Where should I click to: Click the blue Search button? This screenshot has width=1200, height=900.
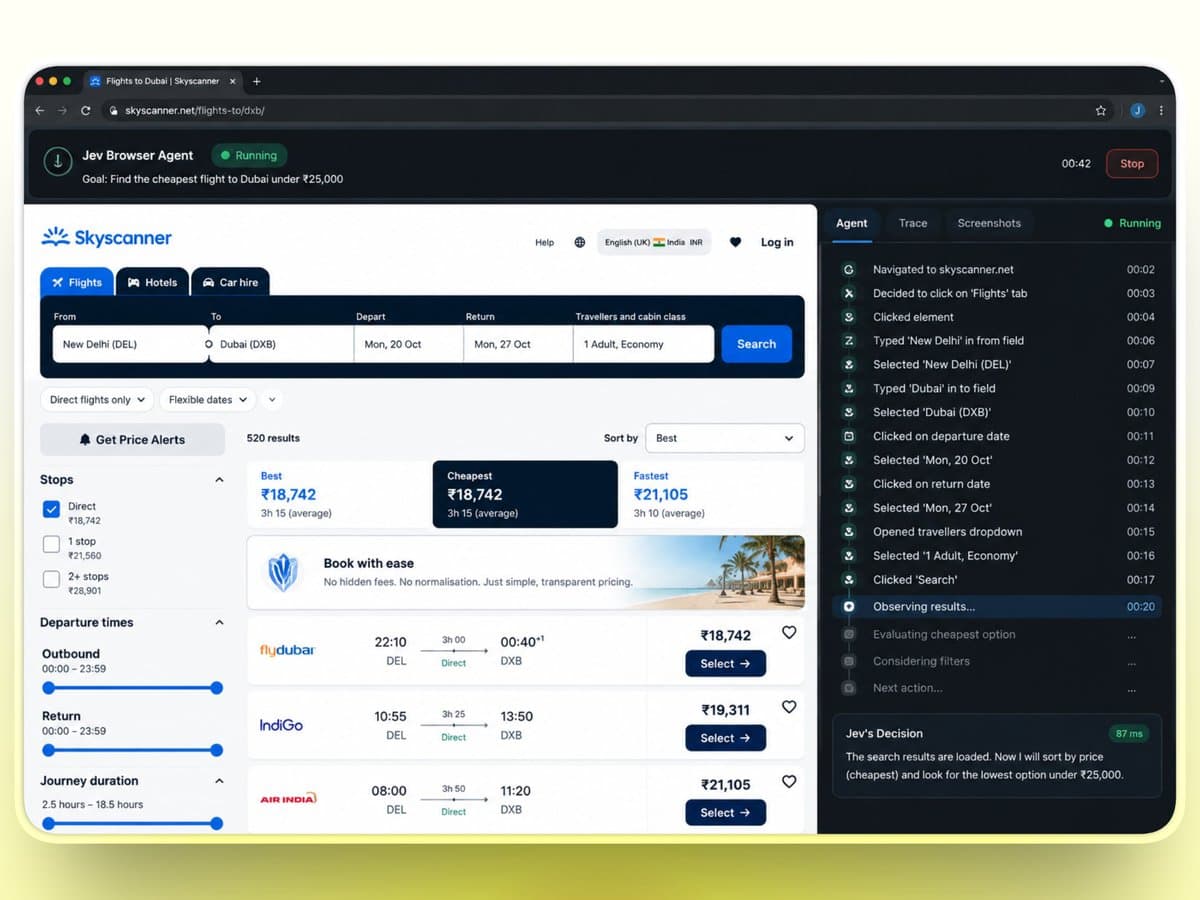click(756, 344)
